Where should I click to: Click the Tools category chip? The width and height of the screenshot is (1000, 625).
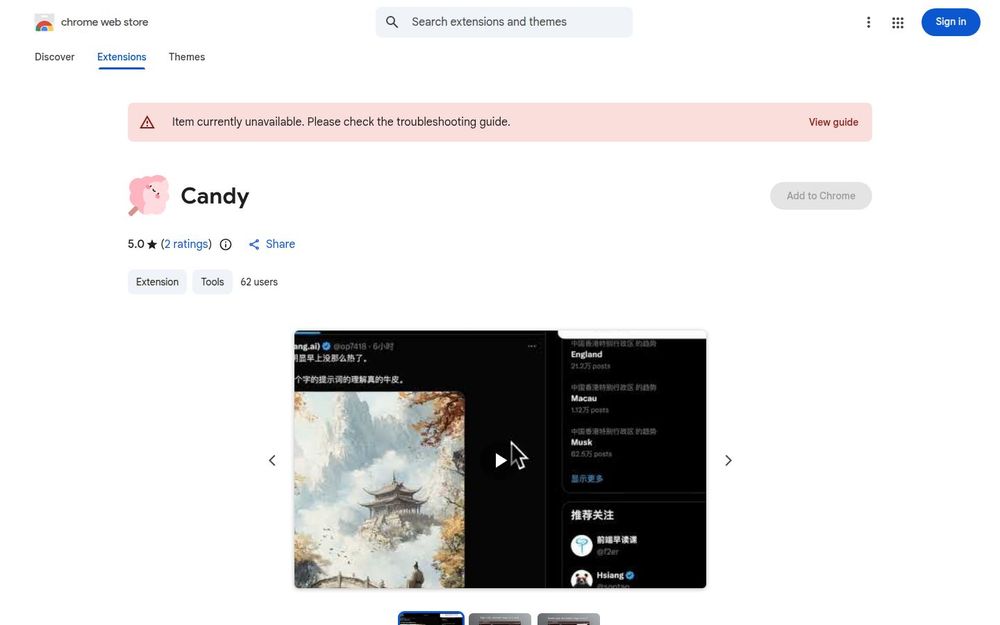[x=212, y=282]
